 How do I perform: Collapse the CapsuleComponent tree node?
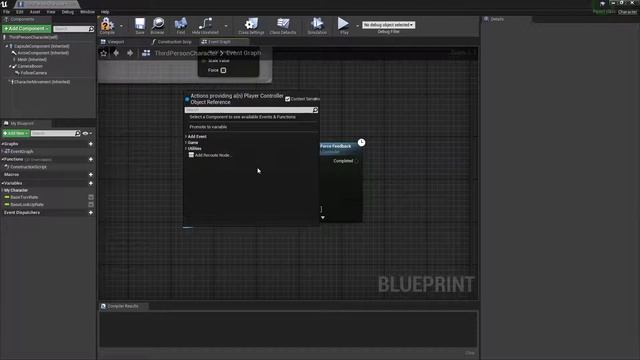pyautogui.click(x=7, y=46)
